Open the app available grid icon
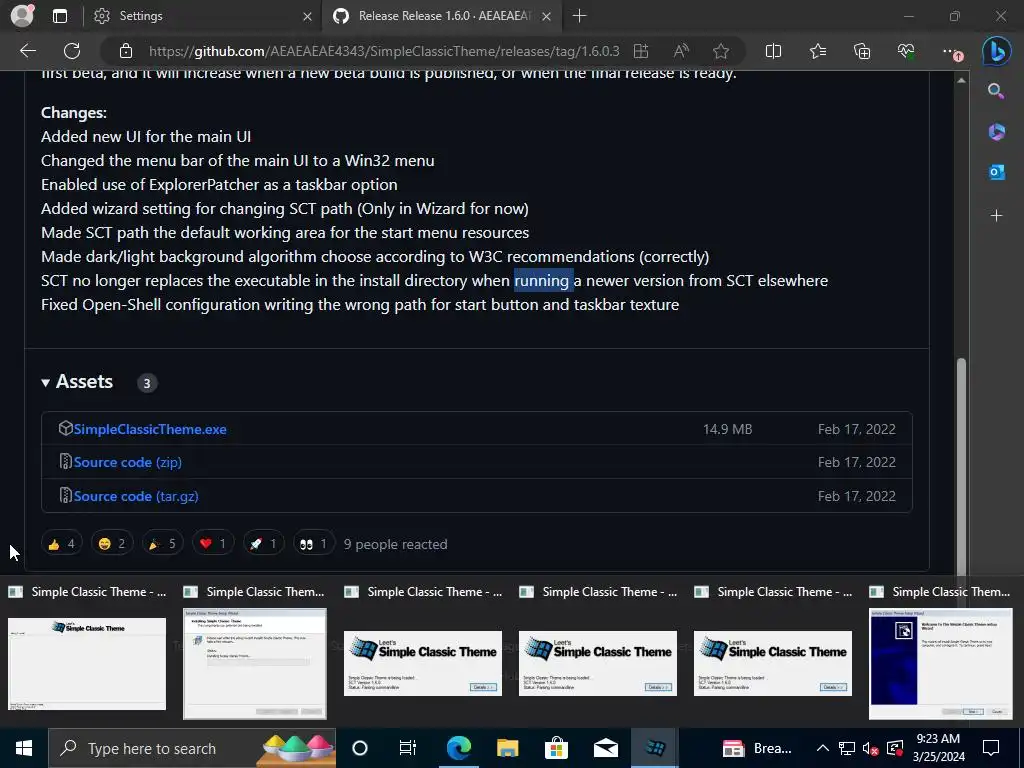The image size is (1024, 768). tap(641, 51)
